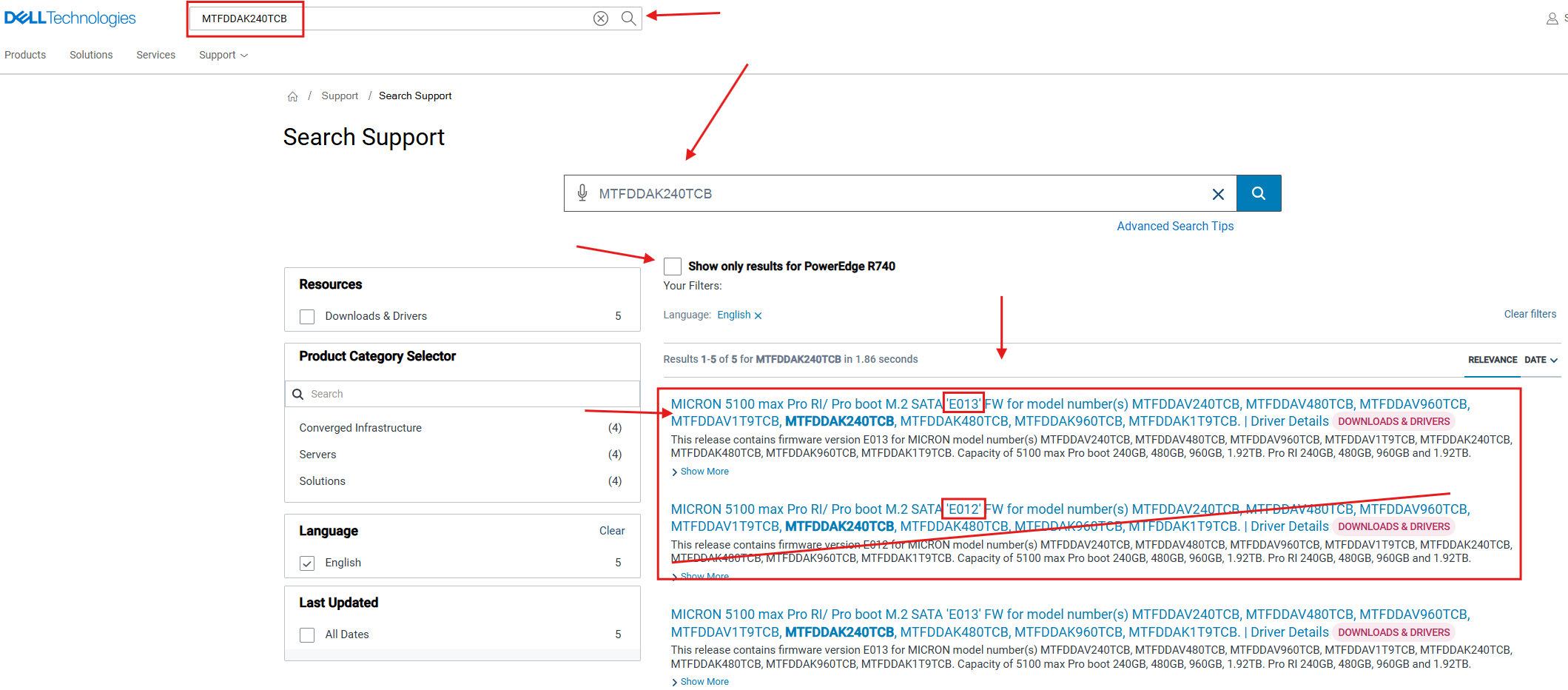Click the clear icon in the top search bar
The width and height of the screenshot is (1568, 690).
point(600,19)
